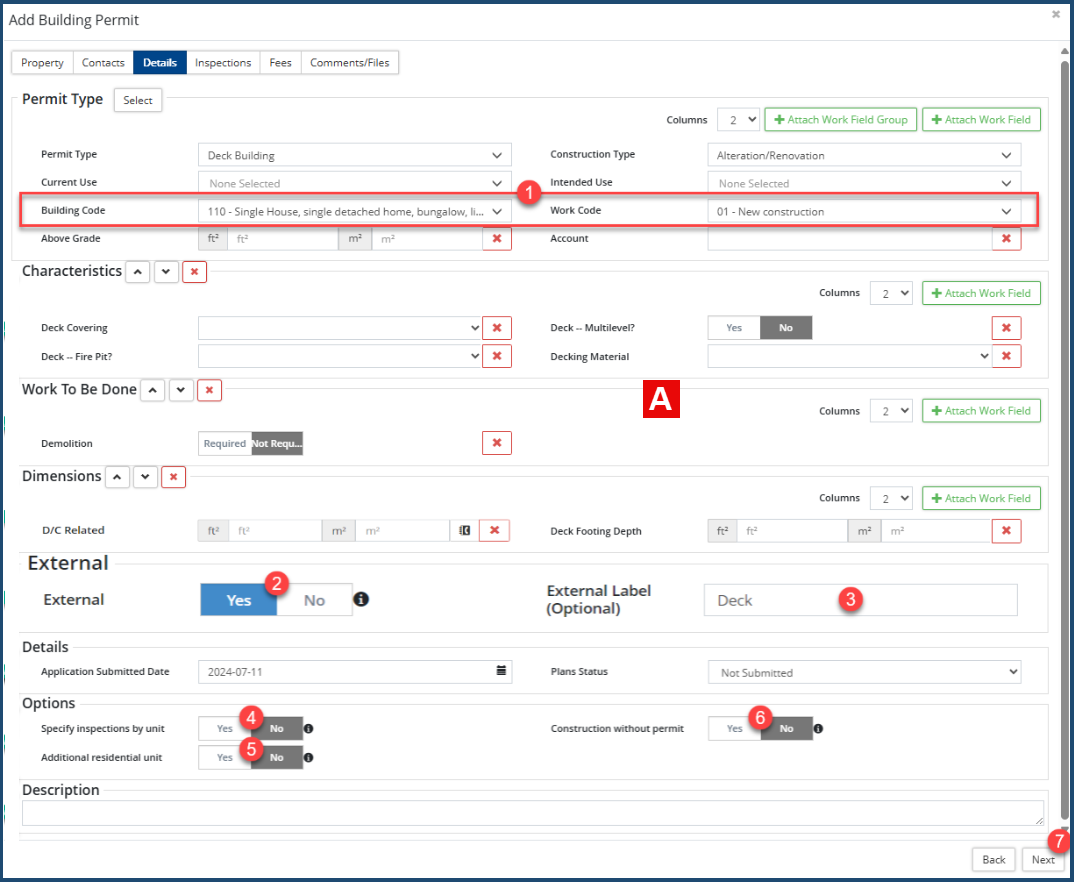Open the Deck Covering dropdown
The height and width of the screenshot is (882, 1074).
tap(340, 328)
